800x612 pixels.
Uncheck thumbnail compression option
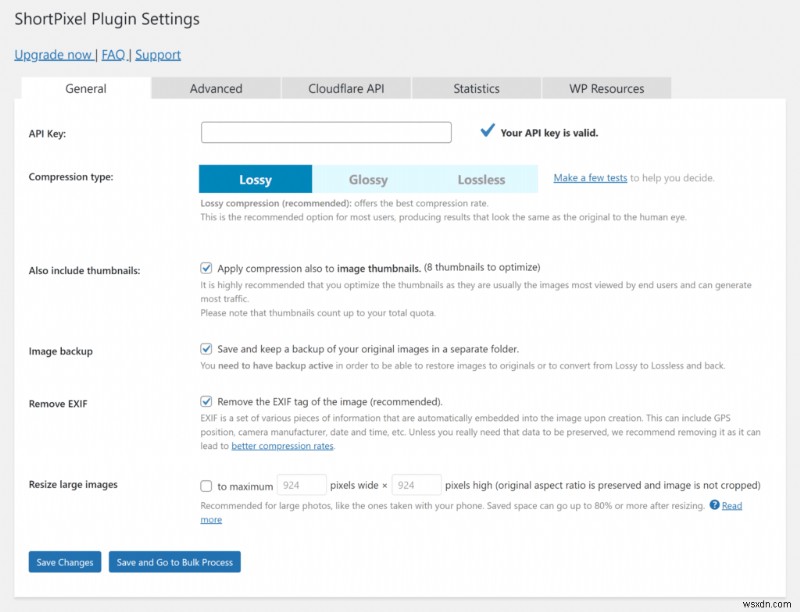pyautogui.click(x=207, y=267)
